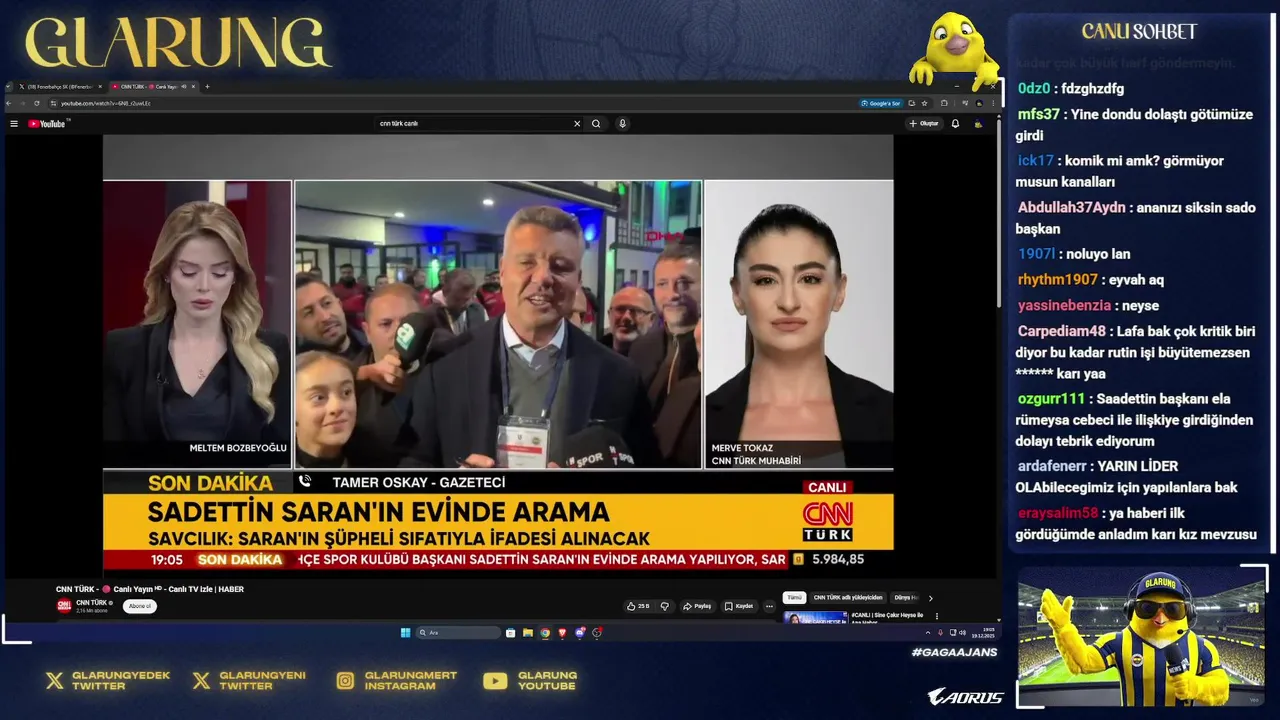
Task: Open File Explorer from the taskbar
Action: tap(528, 633)
